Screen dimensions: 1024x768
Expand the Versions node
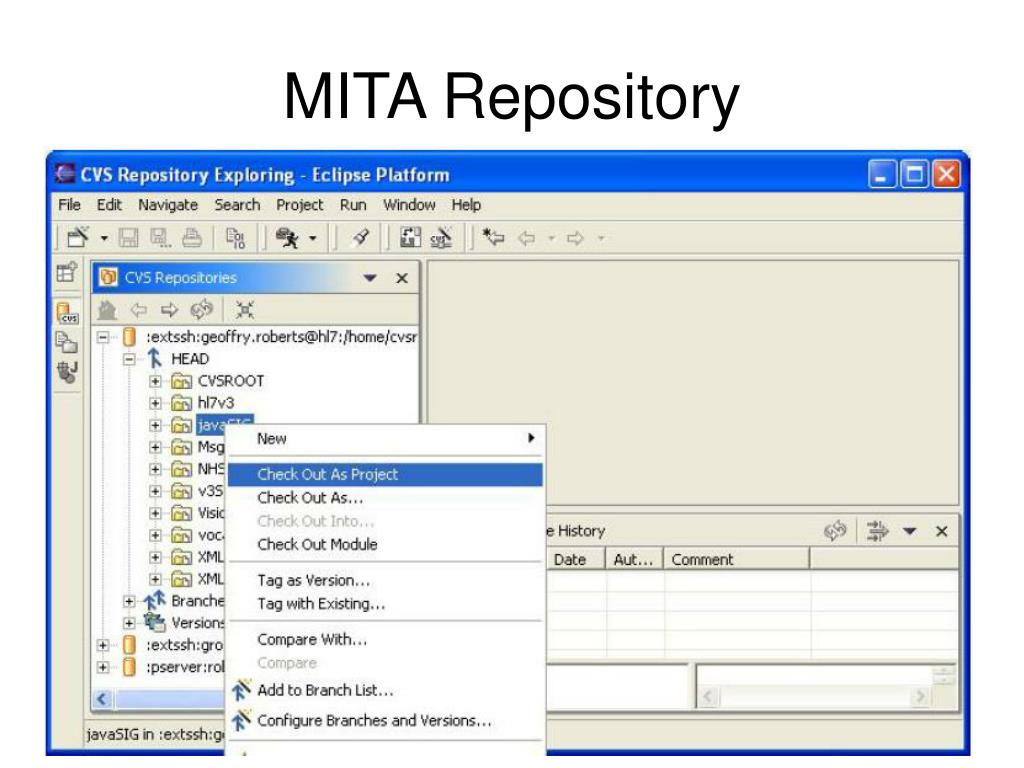click(129, 624)
